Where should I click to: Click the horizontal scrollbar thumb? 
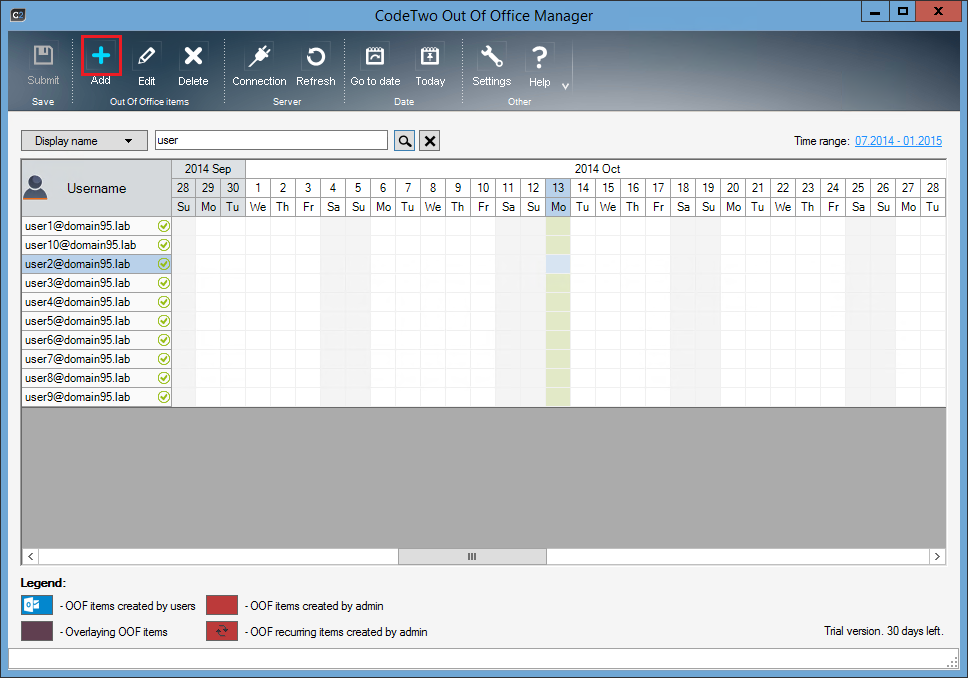coord(472,556)
